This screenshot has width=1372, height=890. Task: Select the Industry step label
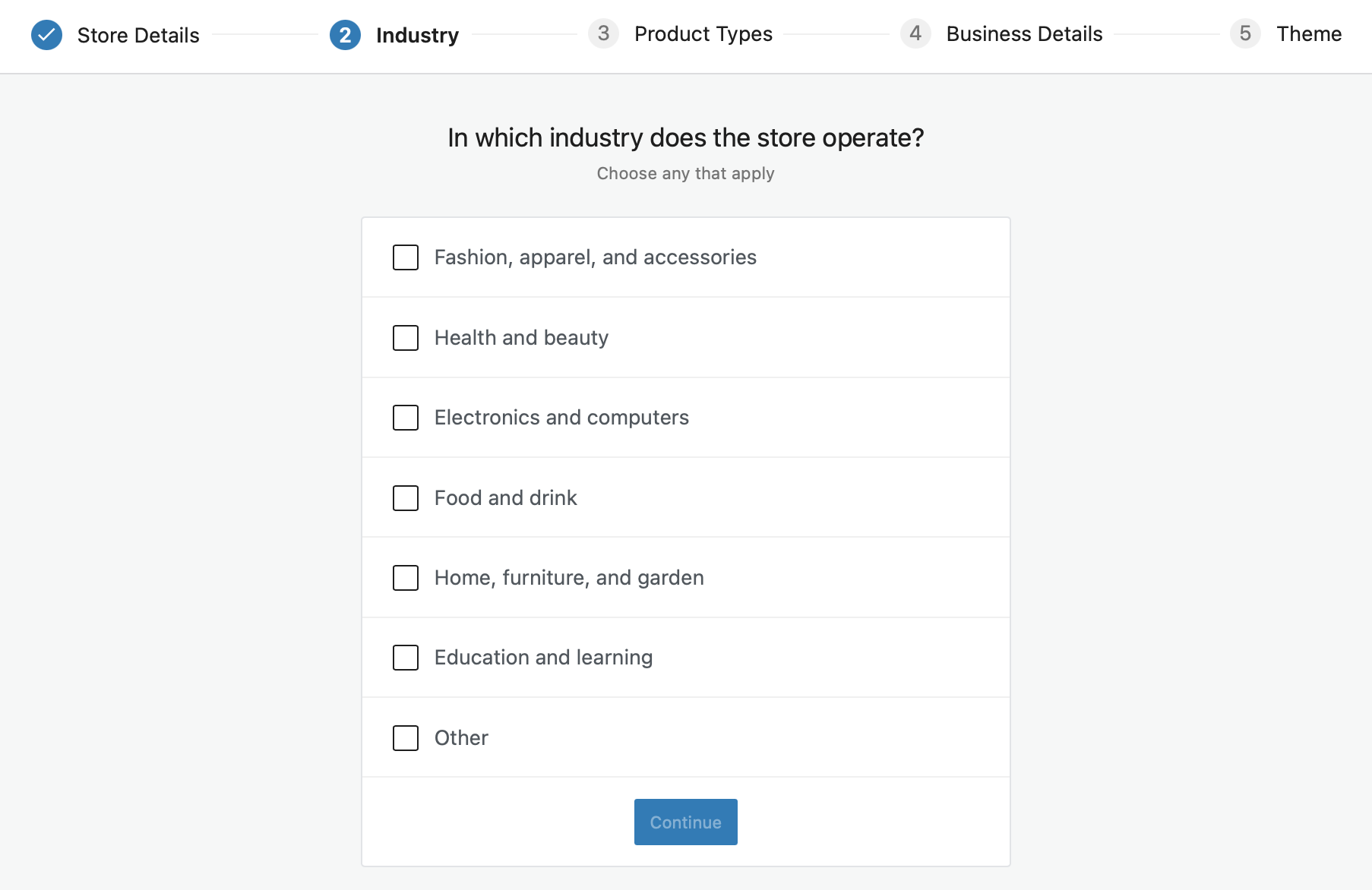(x=417, y=35)
